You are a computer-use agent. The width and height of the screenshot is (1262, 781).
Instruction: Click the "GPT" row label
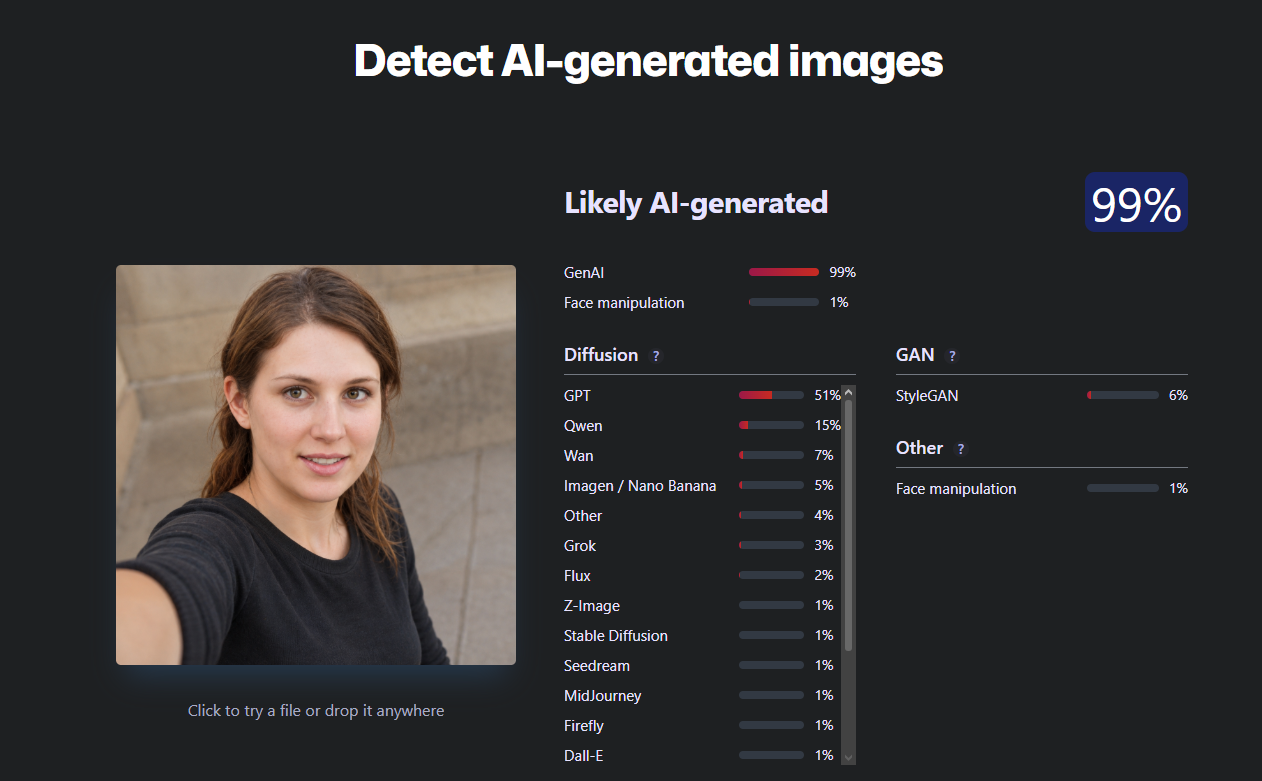pos(577,396)
